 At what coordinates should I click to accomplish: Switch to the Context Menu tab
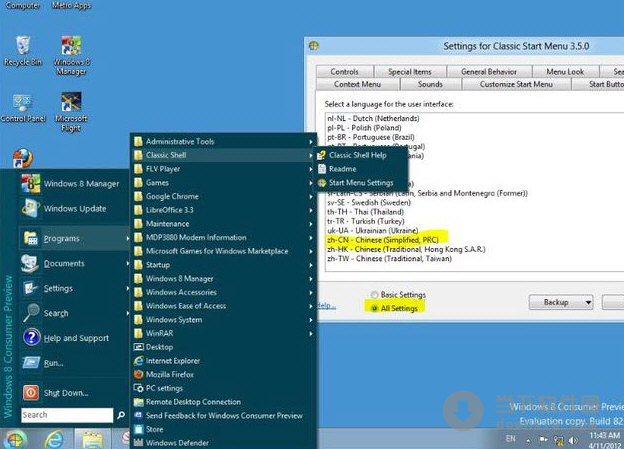click(357, 84)
